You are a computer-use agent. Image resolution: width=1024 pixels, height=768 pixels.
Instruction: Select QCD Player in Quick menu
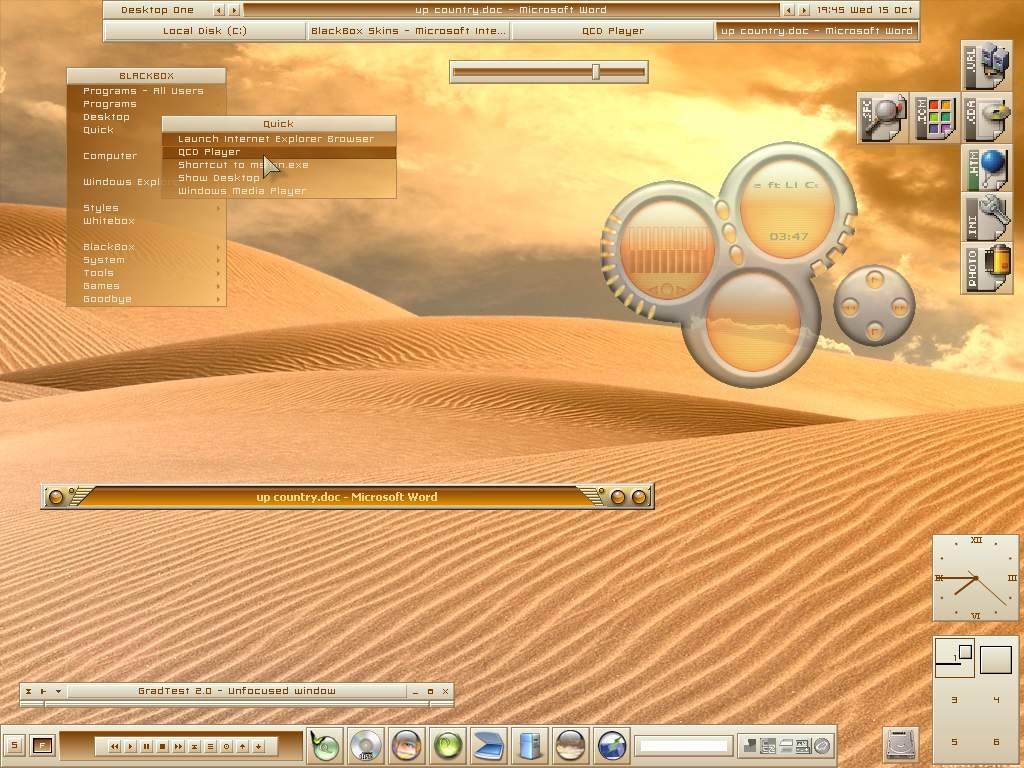coord(279,152)
